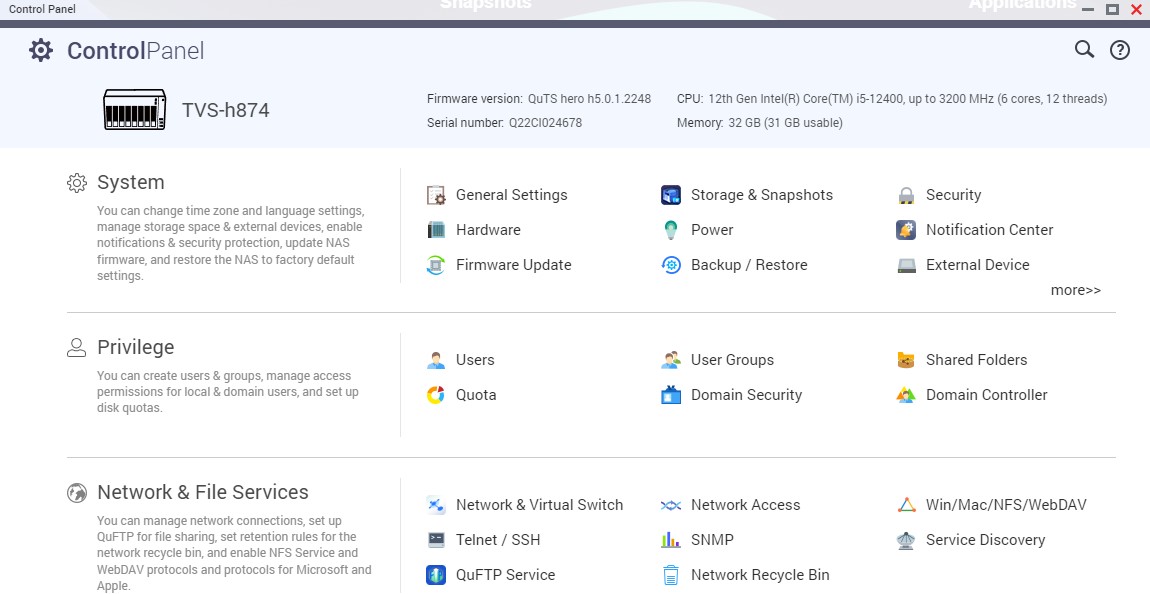Click the Network Recycle Bin icon
Image resolution: width=1150 pixels, height=594 pixels.
(x=671, y=575)
